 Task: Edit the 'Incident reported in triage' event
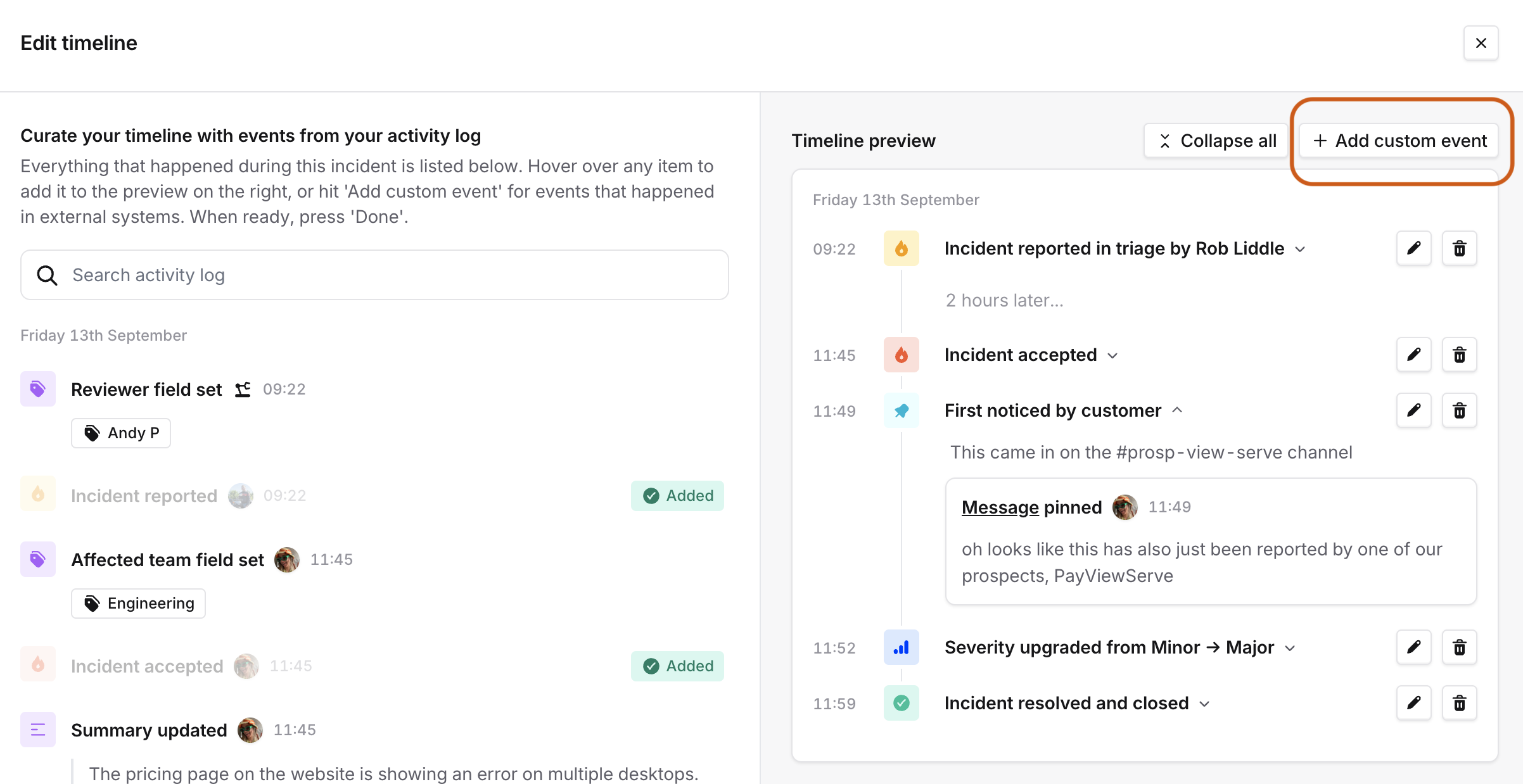click(1413, 248)
